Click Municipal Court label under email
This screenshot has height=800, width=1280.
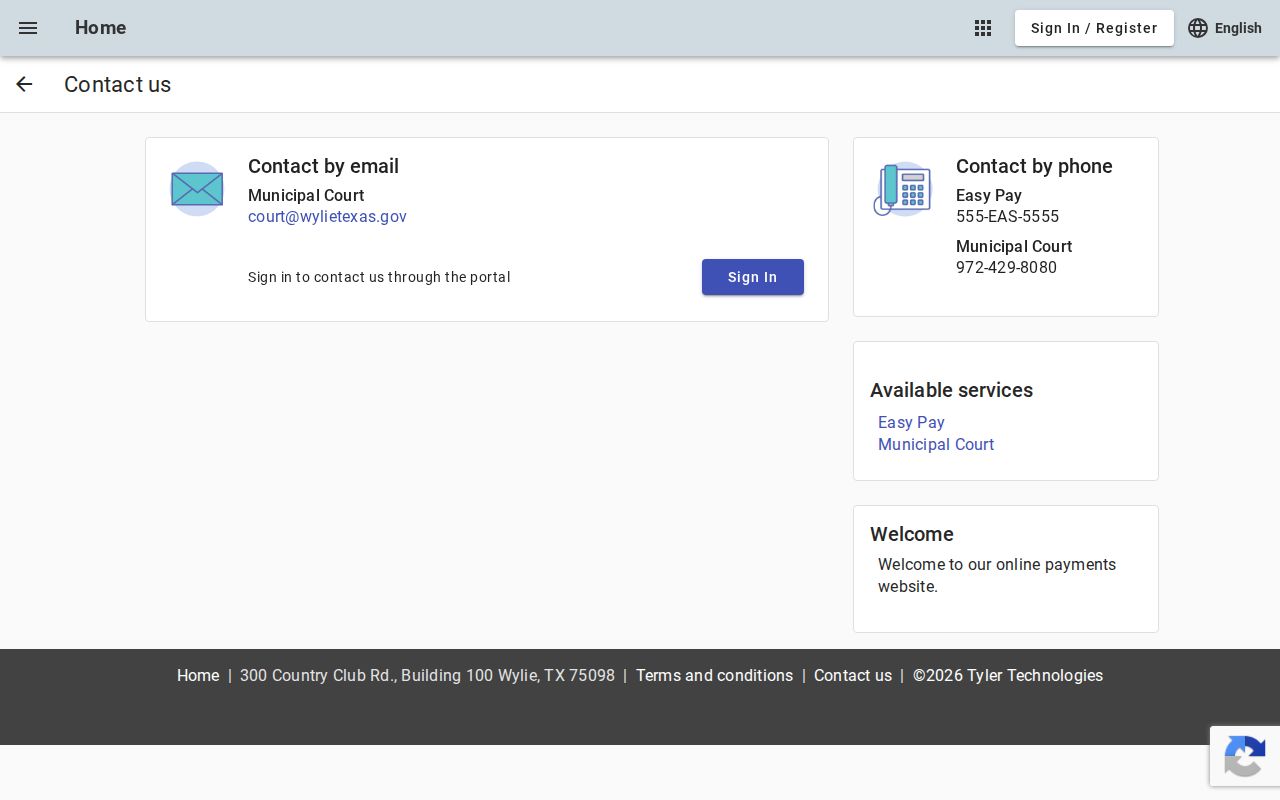(x=306, y=195)
